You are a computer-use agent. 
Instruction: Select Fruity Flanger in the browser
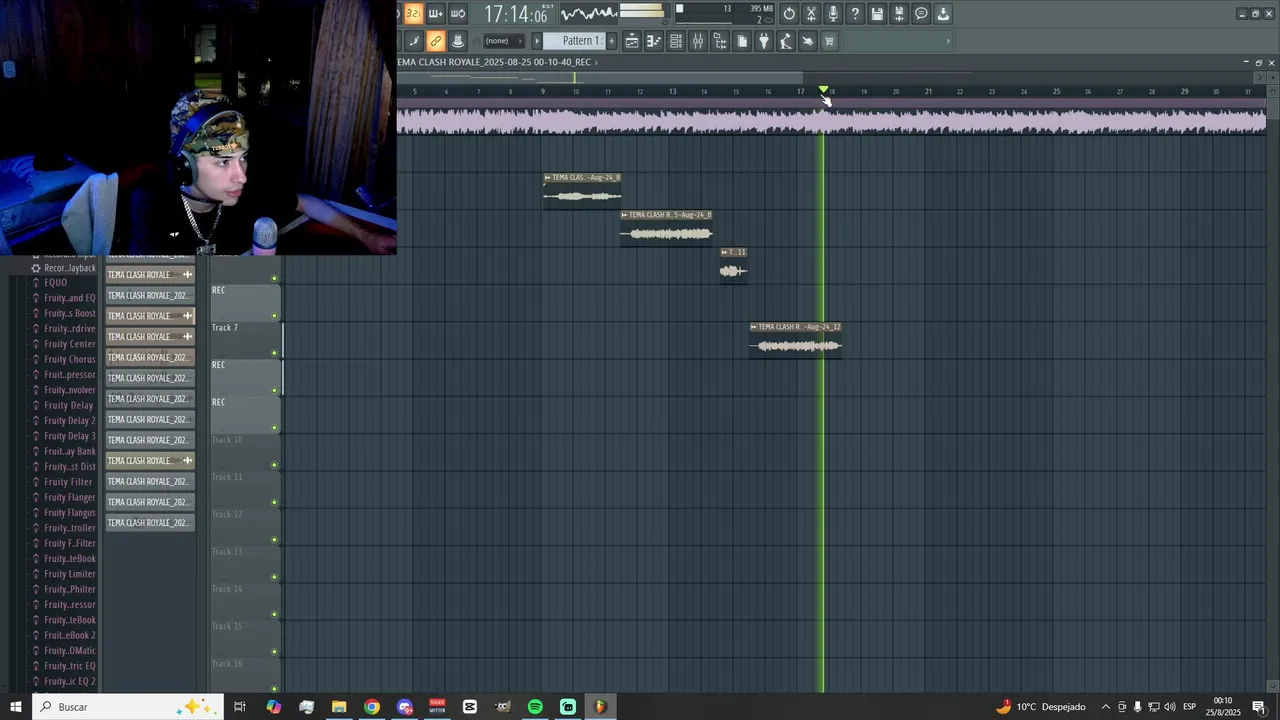pyautogui.click(x=70, y=498)
